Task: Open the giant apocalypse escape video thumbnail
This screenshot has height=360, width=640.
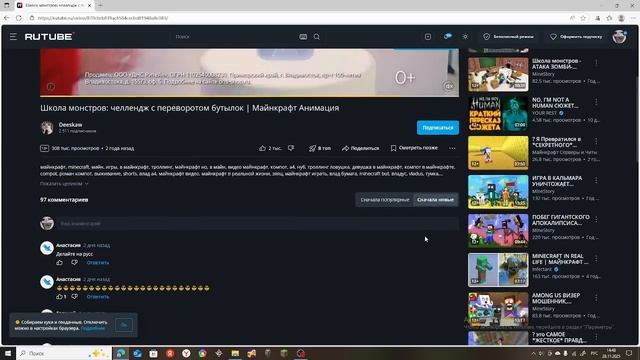Action: click(x=498, y=231)
